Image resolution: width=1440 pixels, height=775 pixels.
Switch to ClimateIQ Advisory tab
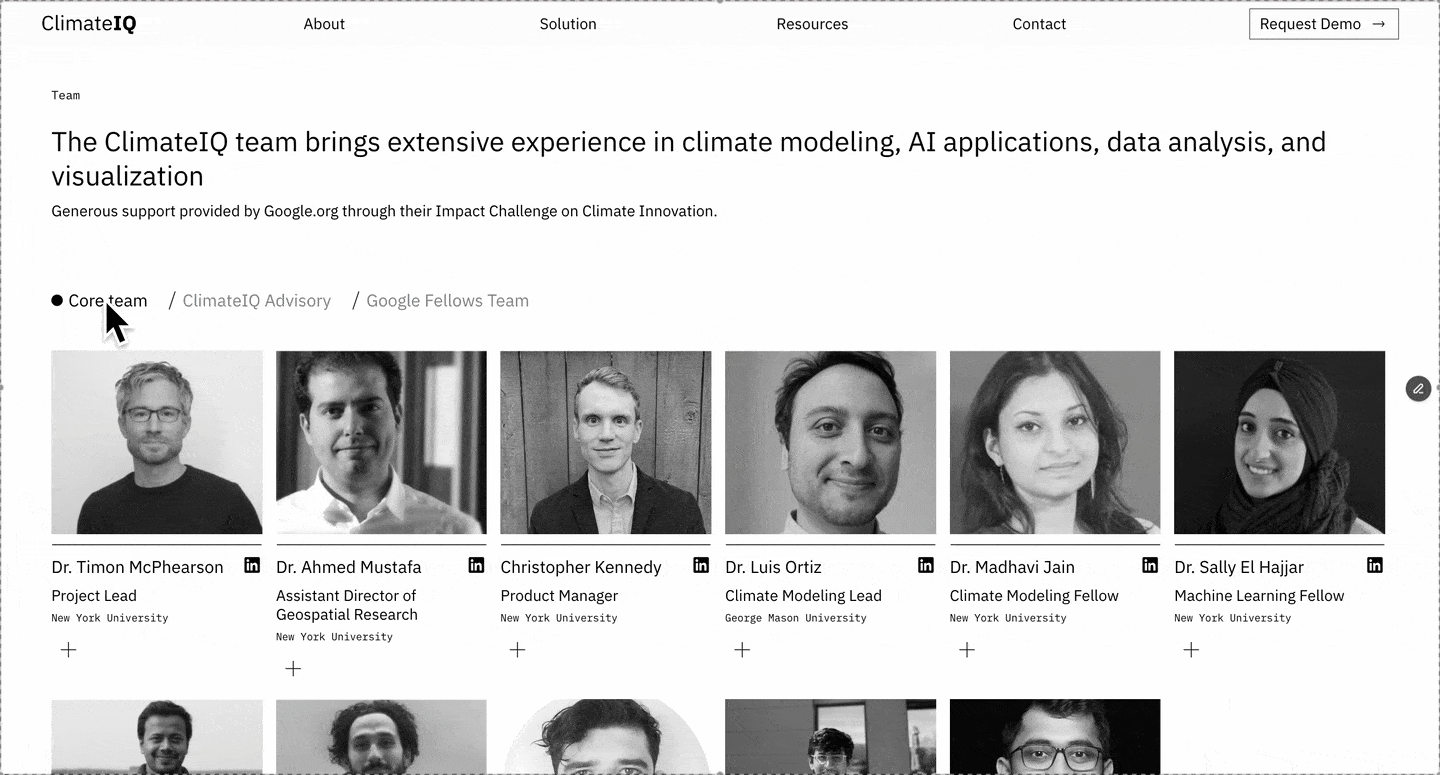coord(256,301)
